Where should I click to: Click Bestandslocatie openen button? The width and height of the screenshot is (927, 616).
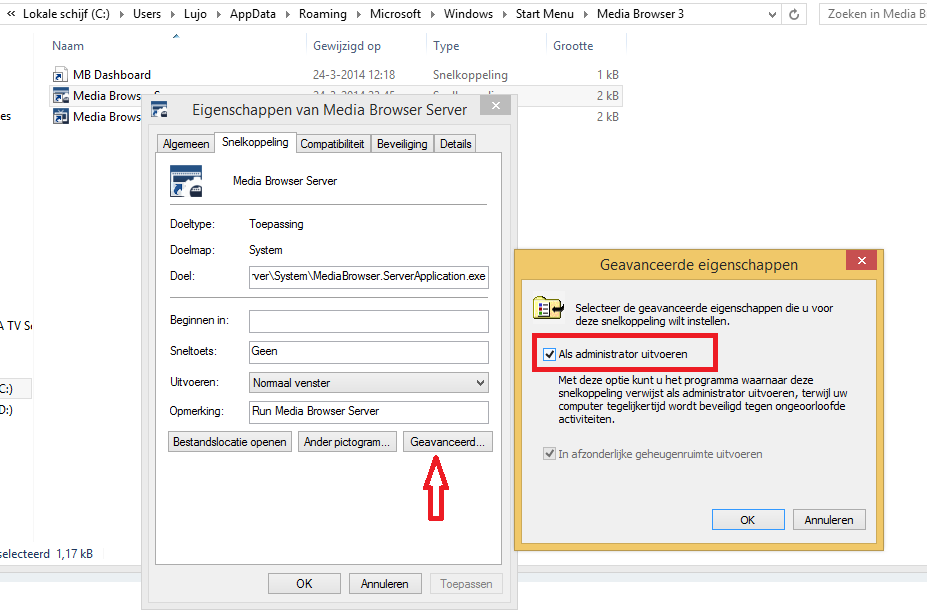[x=230, y=442]
